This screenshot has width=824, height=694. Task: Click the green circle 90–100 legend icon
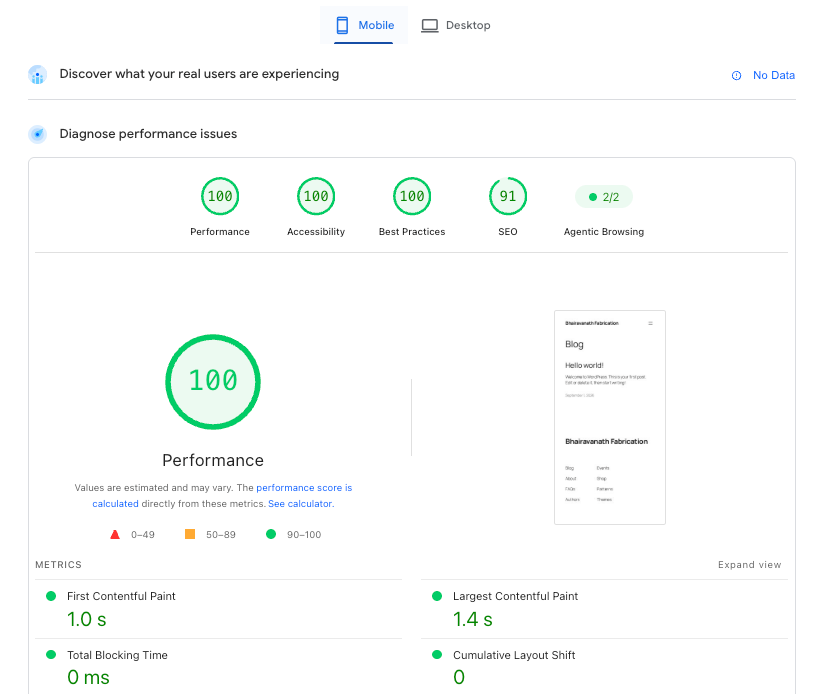[x=271, y=534]
